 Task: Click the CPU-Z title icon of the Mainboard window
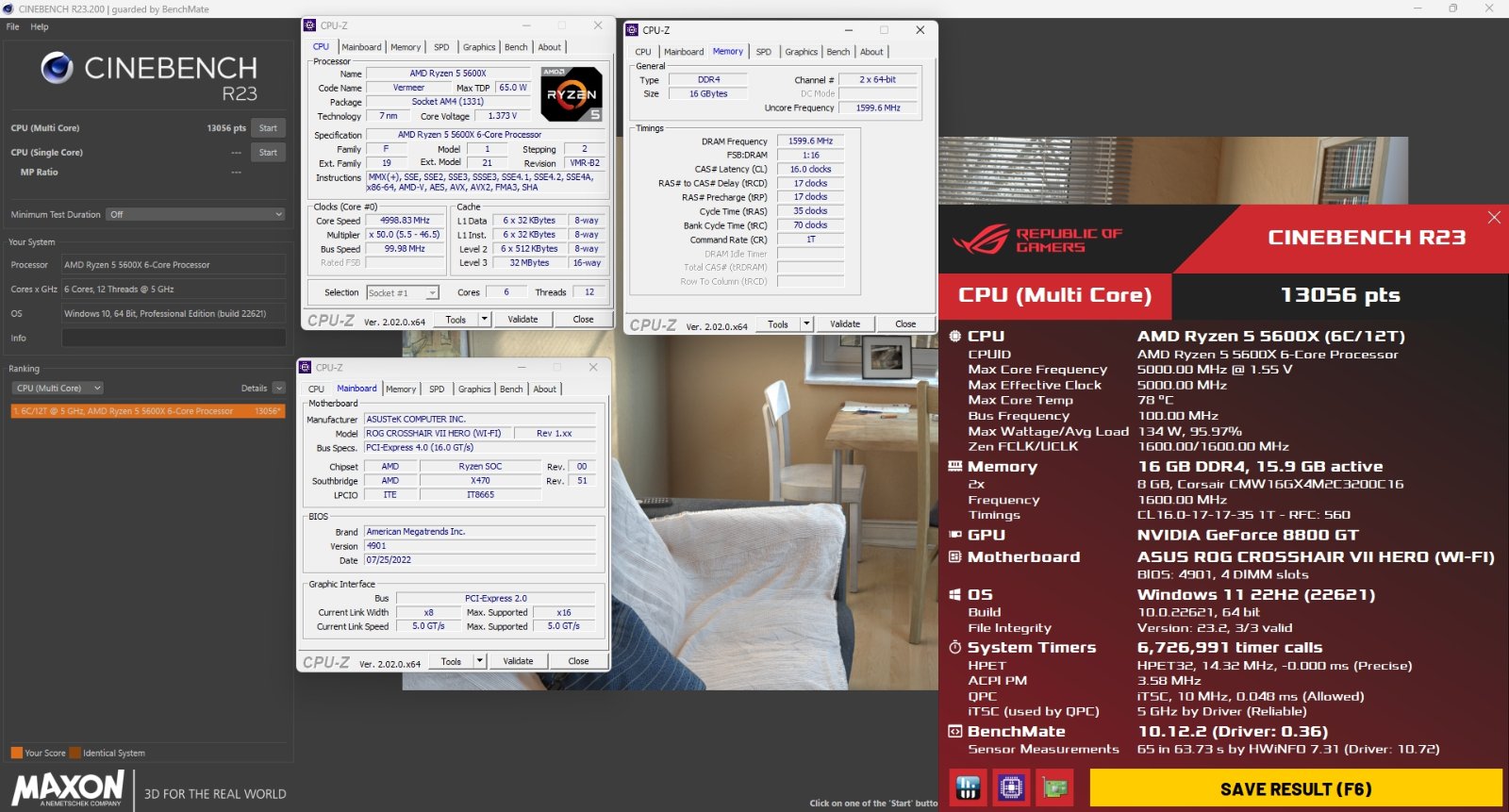[x=306, y=368]
